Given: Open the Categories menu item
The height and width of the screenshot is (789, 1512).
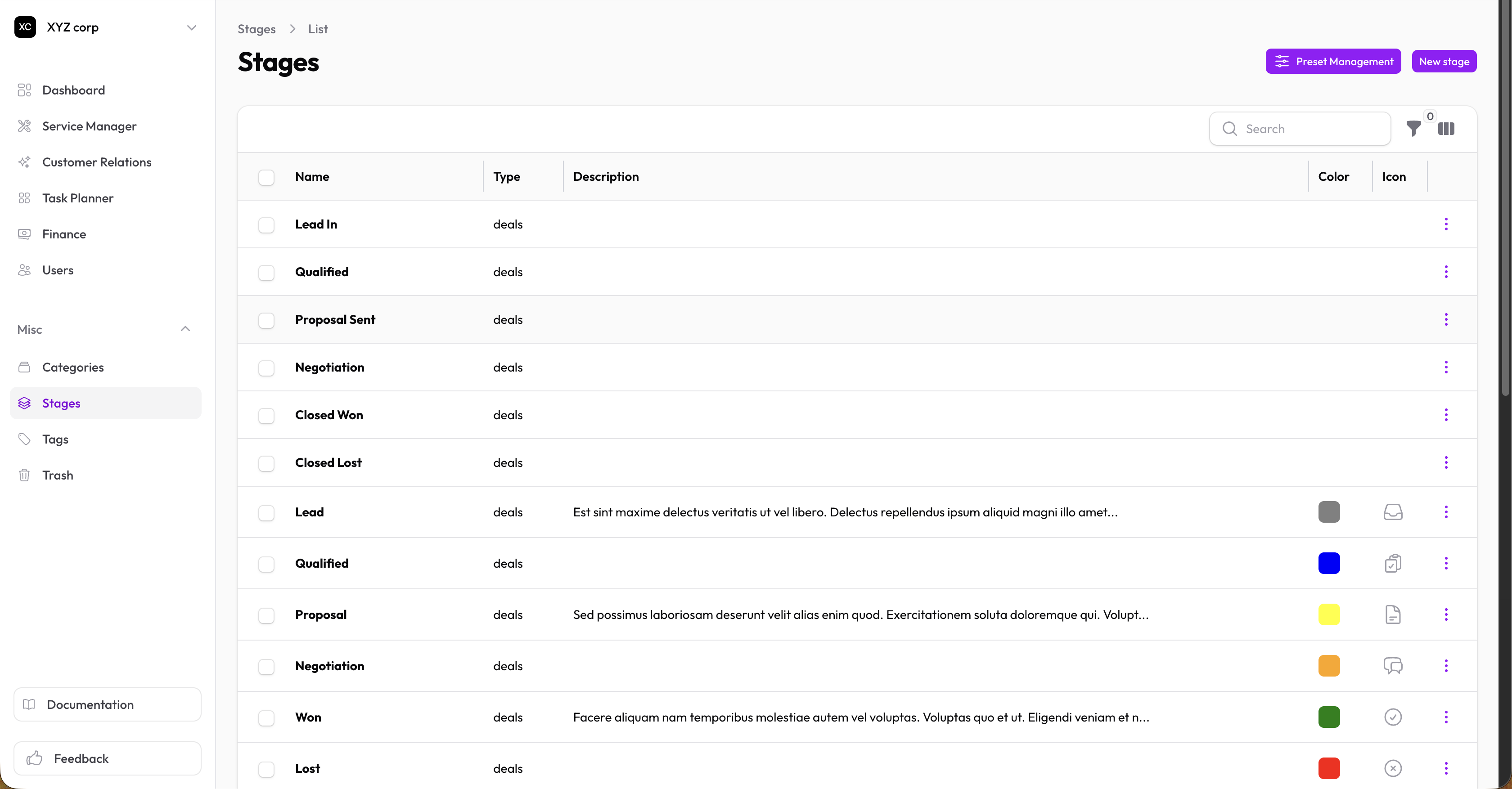Looking at the screenshot, I should [x=106, y=367].
